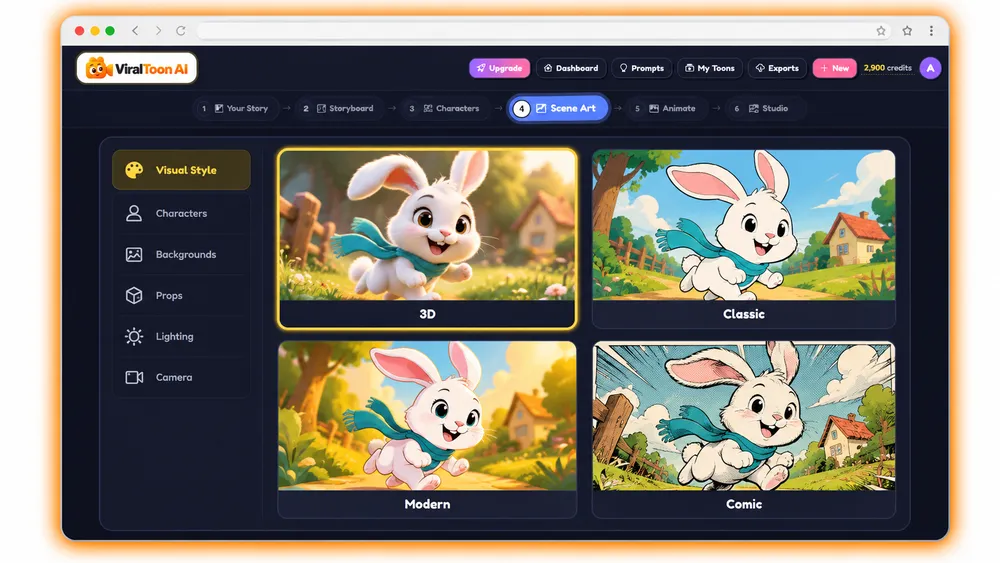
Task: Click the video camera icon beside Camera
Action: [134, 377]
